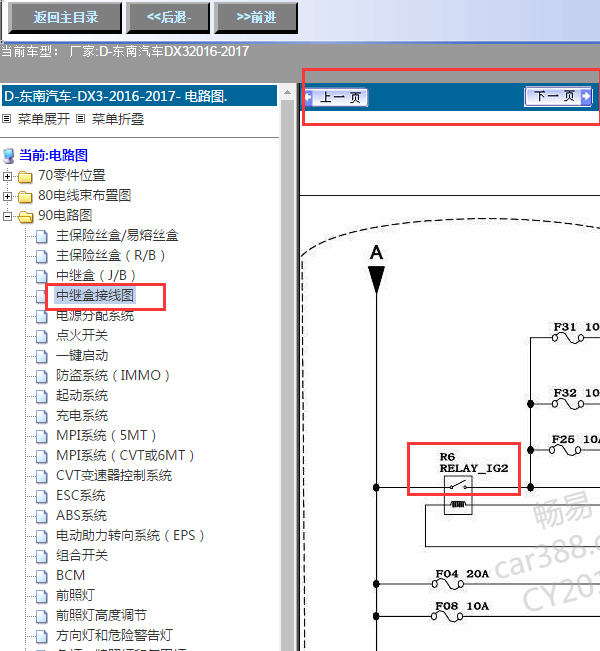
Task: Click the computer icon beside 当前:电路图
Action: click(8, 156)
